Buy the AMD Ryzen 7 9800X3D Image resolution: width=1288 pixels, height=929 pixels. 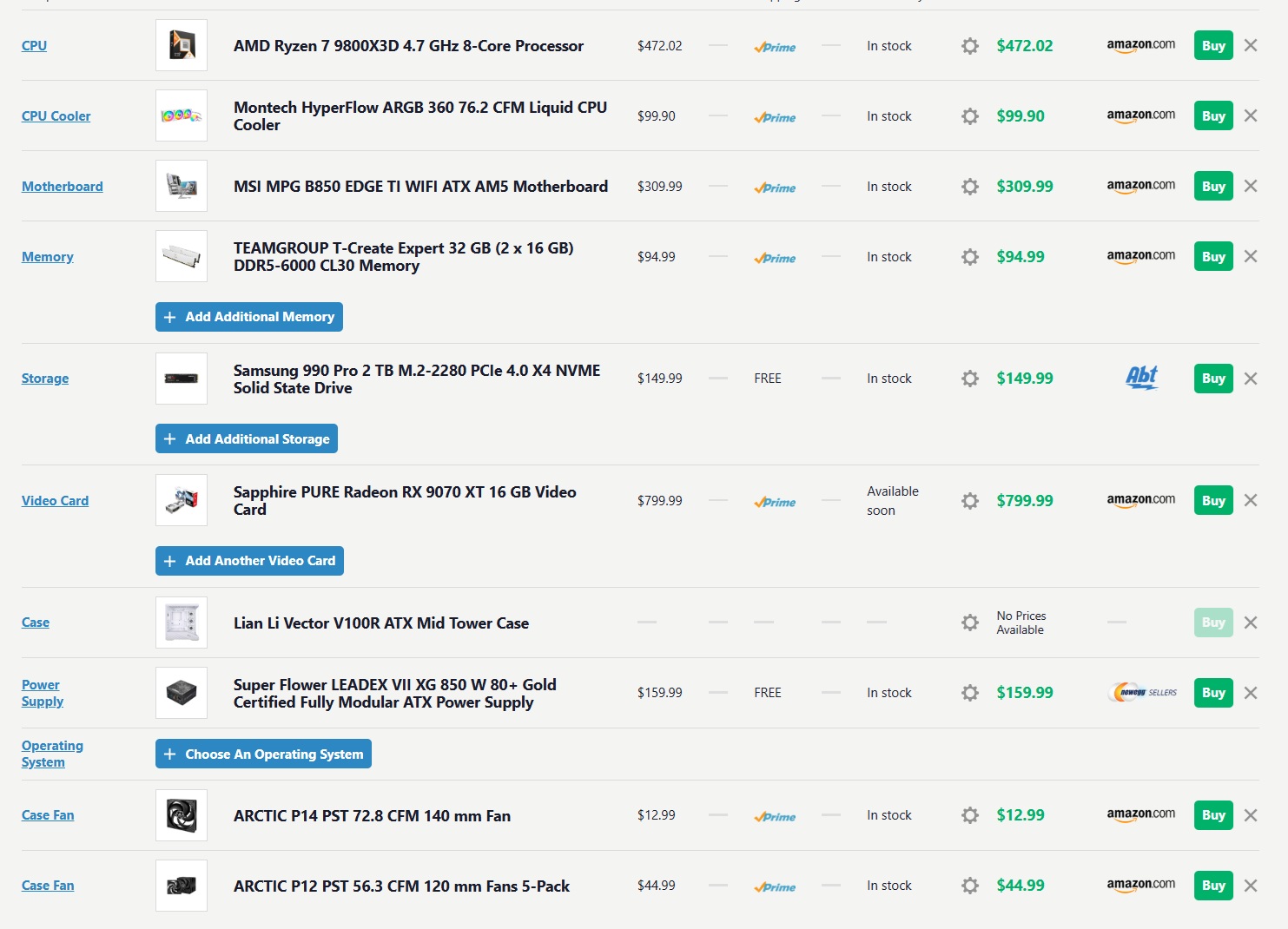[x=1213, y=45]
